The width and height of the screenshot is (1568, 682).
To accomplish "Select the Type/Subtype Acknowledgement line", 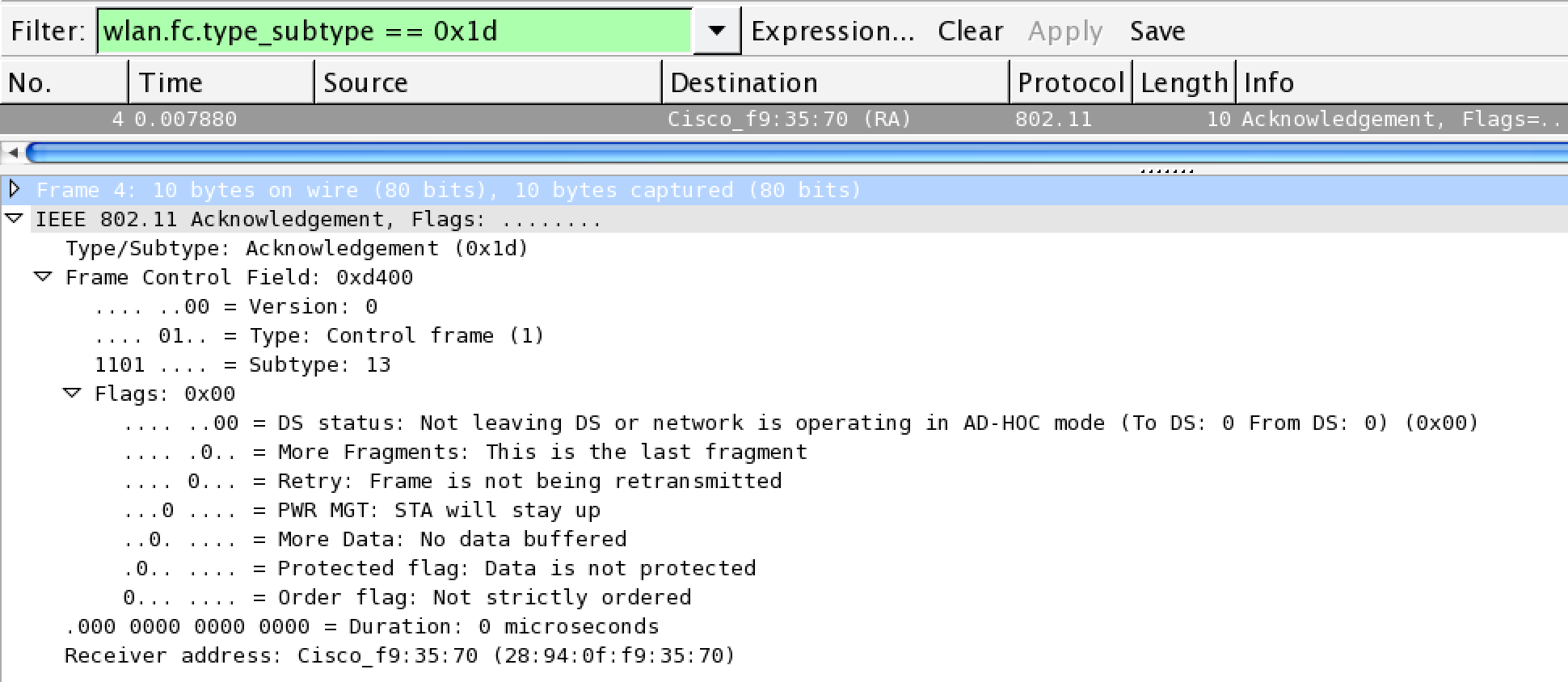I will click(x=297, y=248).
